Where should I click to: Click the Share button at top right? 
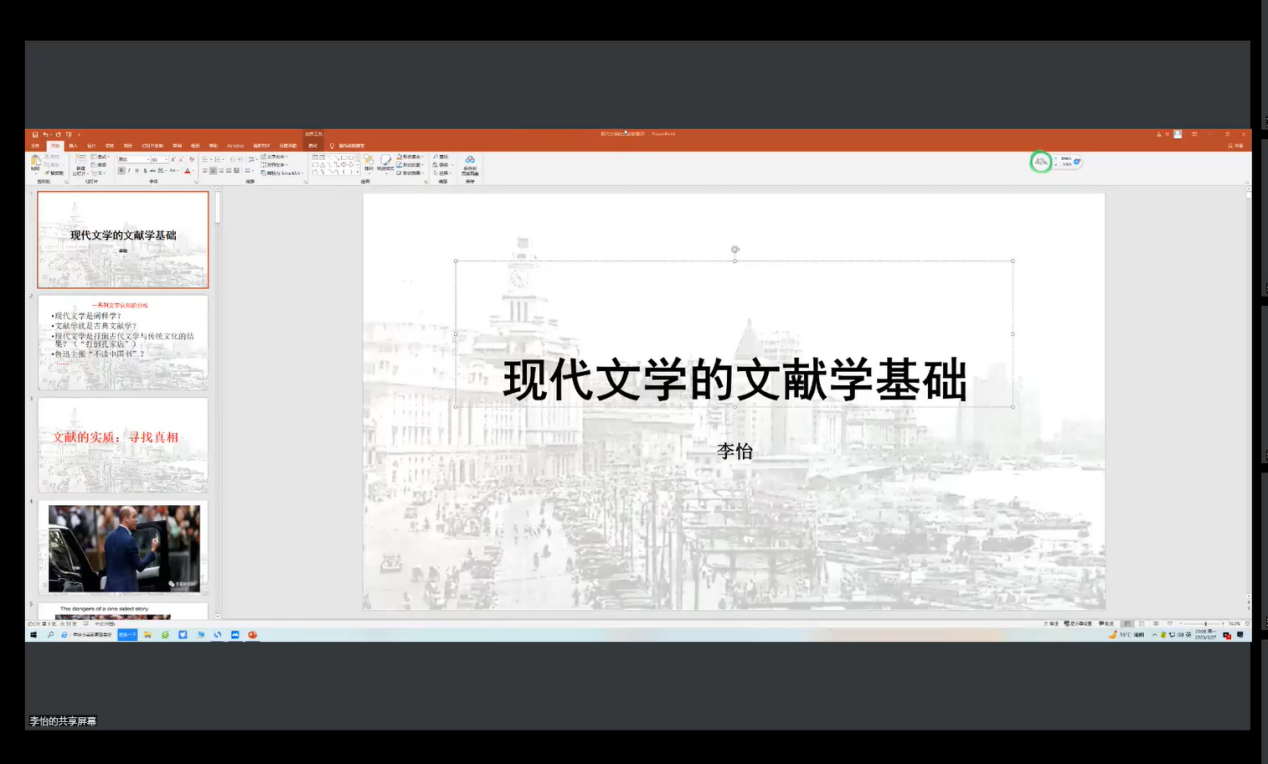click(x=1236, y=146)
